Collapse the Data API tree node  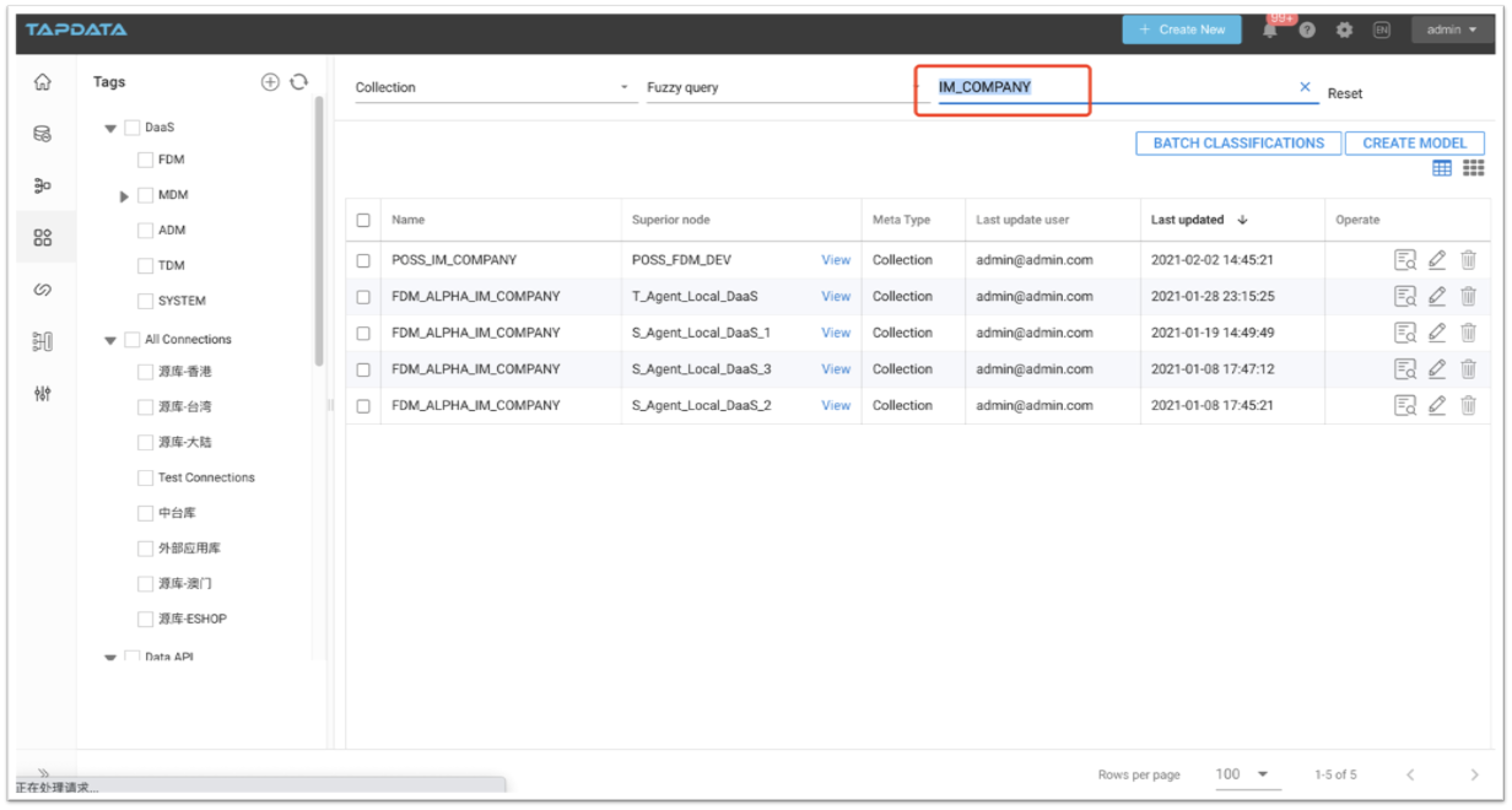pyautogui.click(x=110, y=657)
